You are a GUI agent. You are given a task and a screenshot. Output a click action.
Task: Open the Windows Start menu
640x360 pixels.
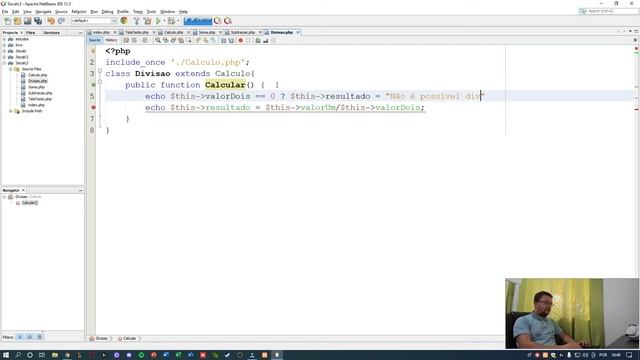coord(6,355)
